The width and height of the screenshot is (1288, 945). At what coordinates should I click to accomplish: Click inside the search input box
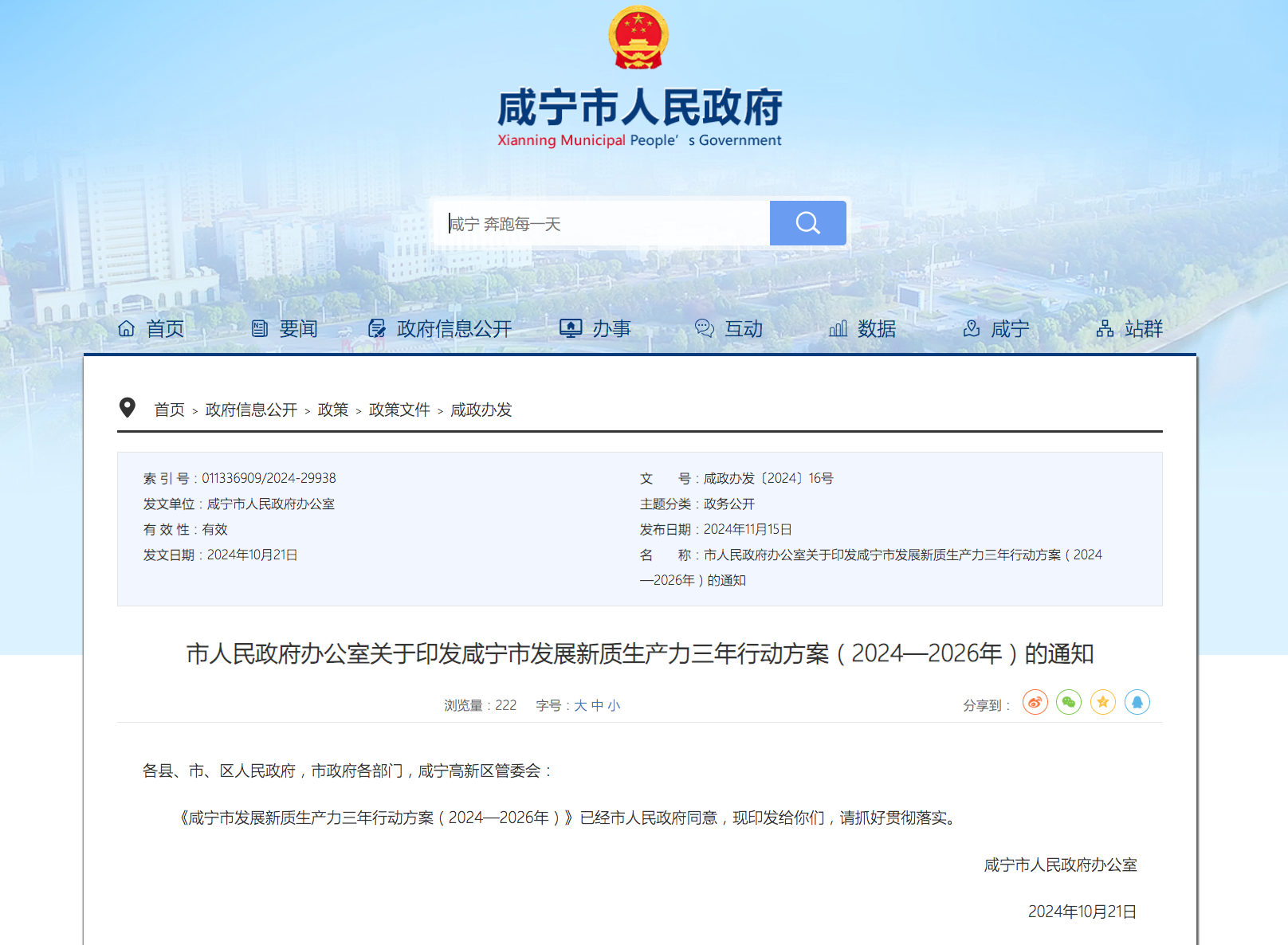pos(598,223)
